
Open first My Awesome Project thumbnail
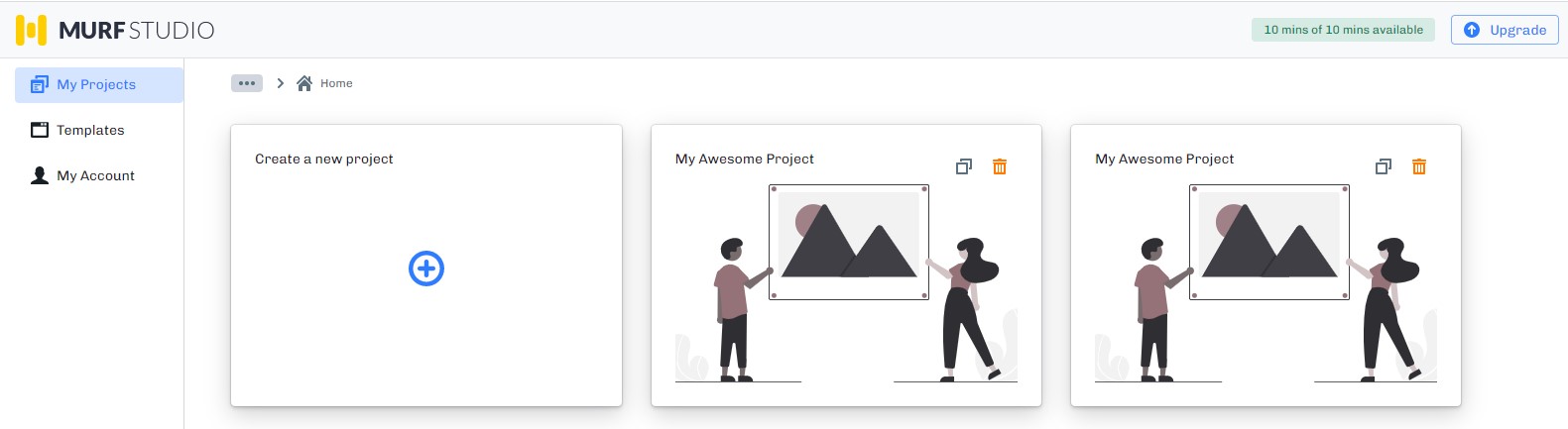[x=846, y=283]
